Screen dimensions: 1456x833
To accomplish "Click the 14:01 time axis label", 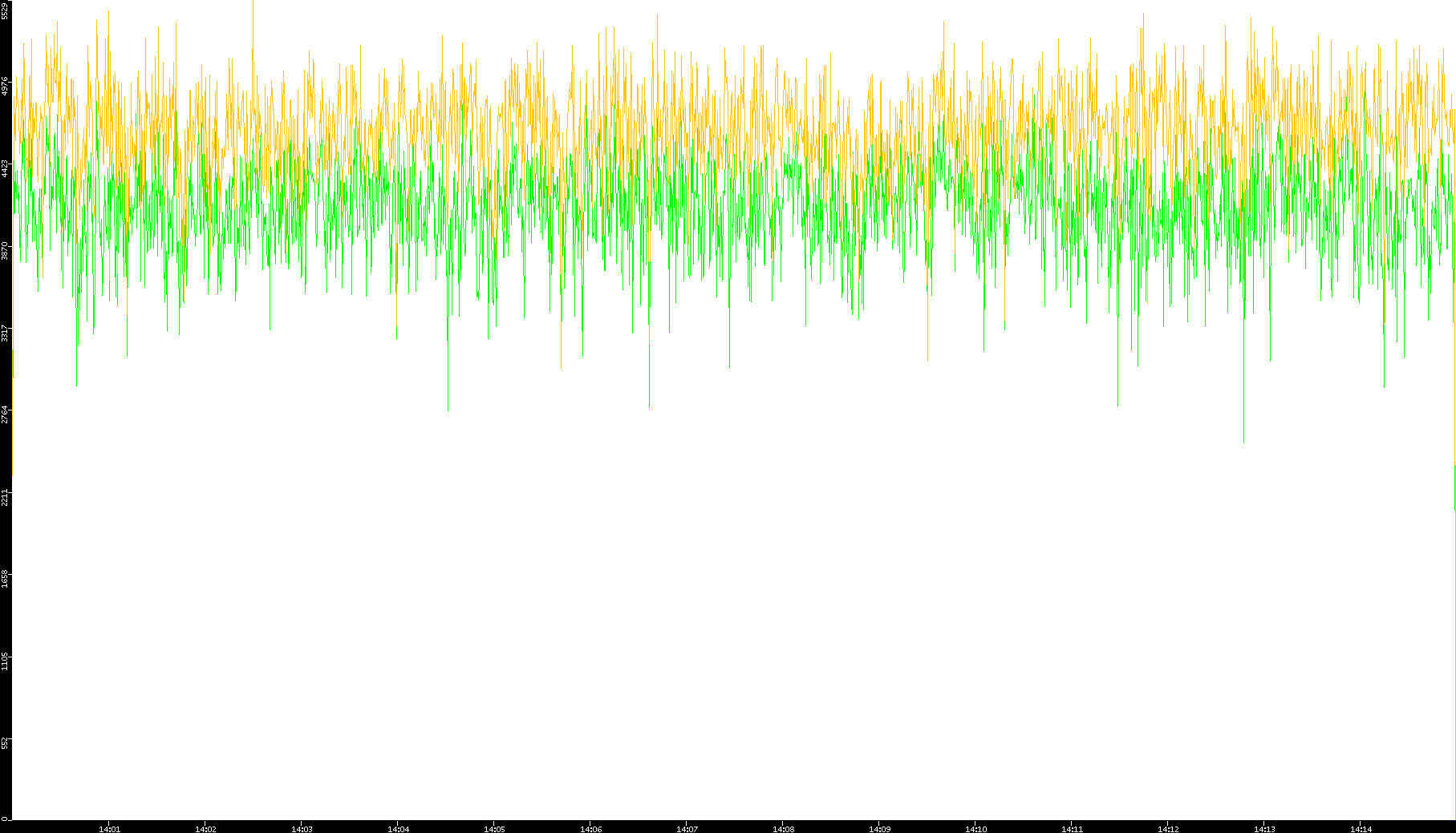I will pos(109,829).
